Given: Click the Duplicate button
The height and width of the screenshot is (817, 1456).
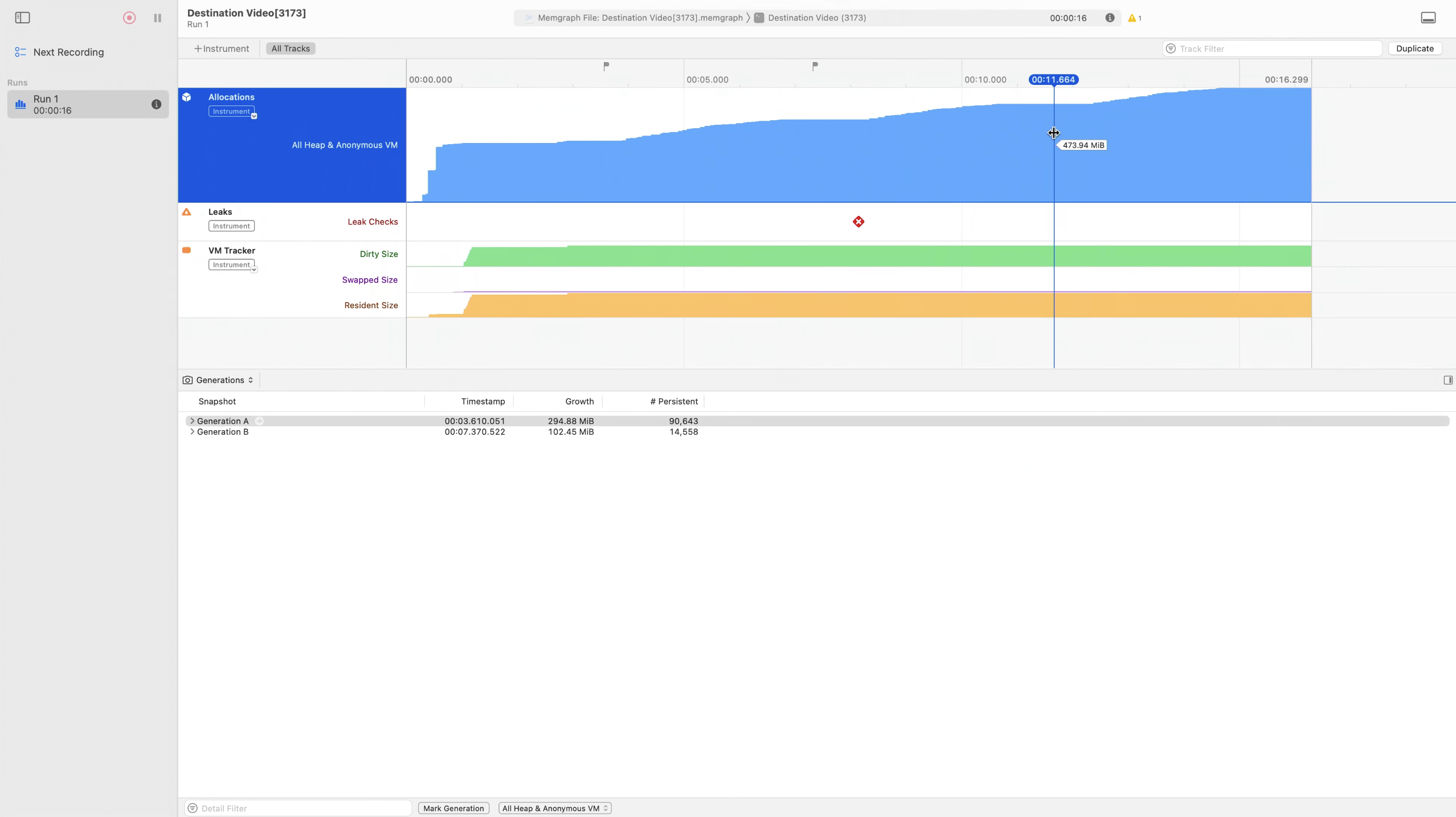Looking at the screenshot, I should coord(1414,48).
